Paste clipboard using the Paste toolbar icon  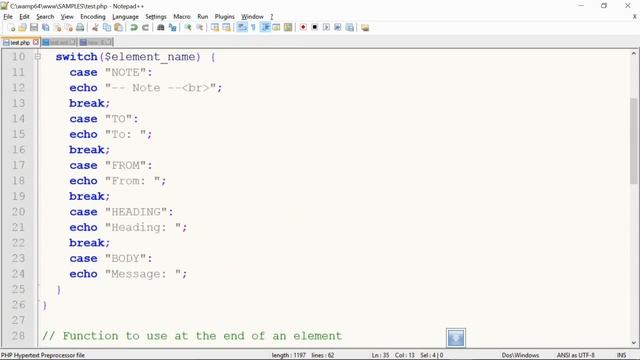tap(118, 27)
